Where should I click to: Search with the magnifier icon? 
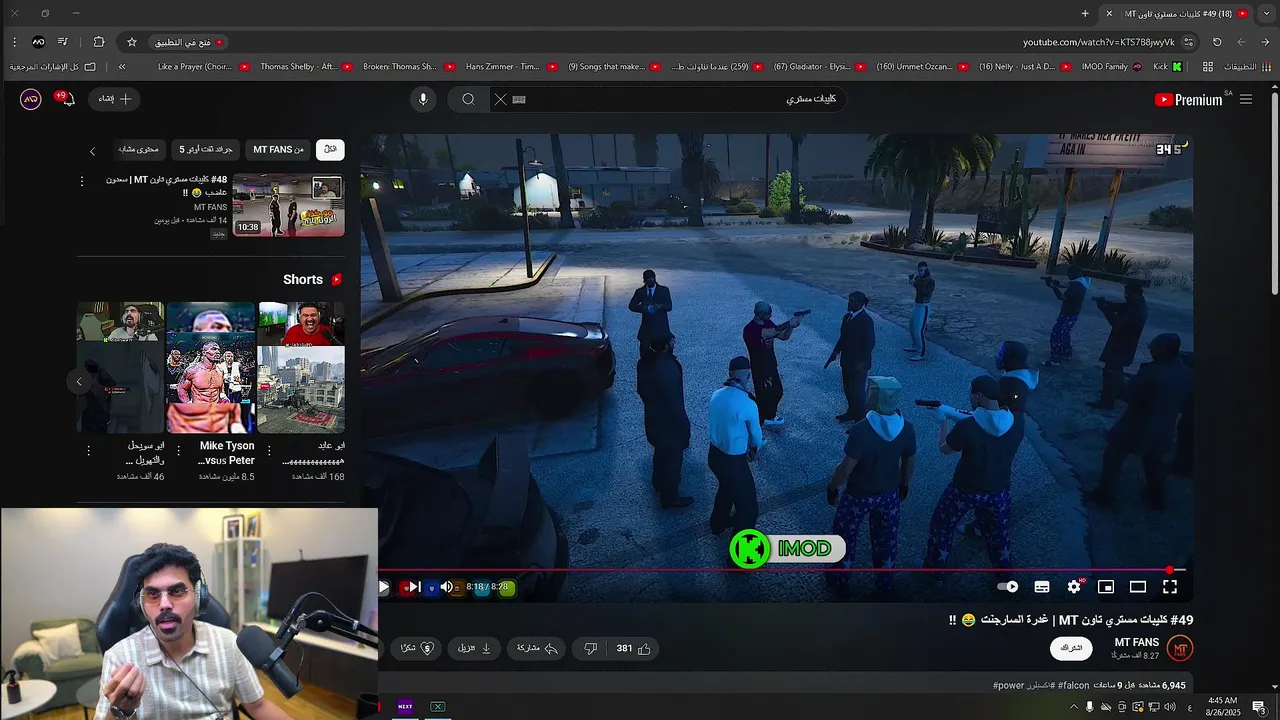468,99
